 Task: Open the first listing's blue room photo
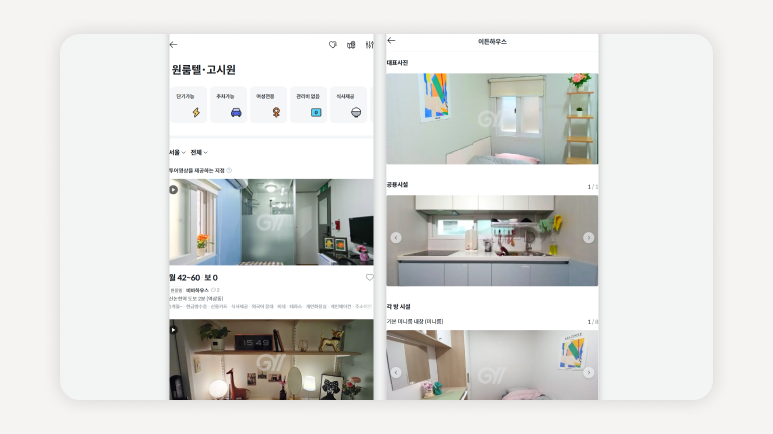pyautogui.click(x=271, y=222)
